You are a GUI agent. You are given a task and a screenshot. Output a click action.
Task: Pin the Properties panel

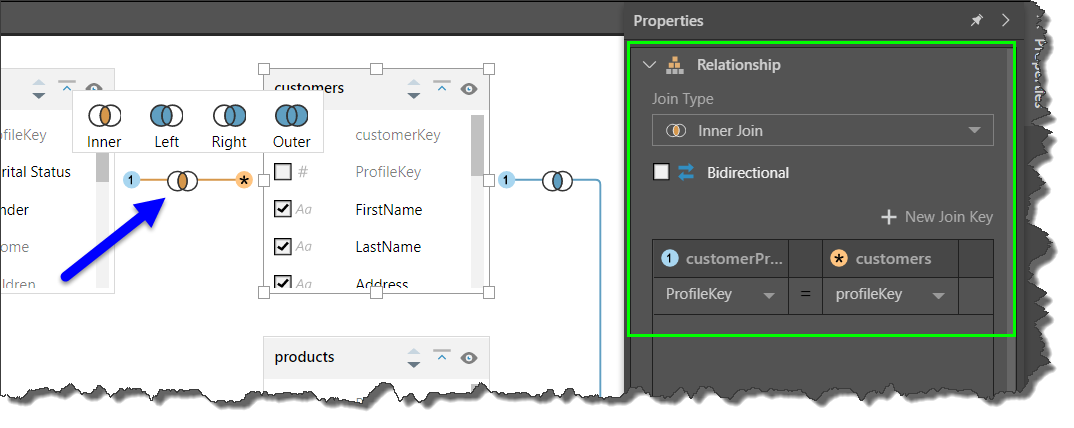point(976,20)
